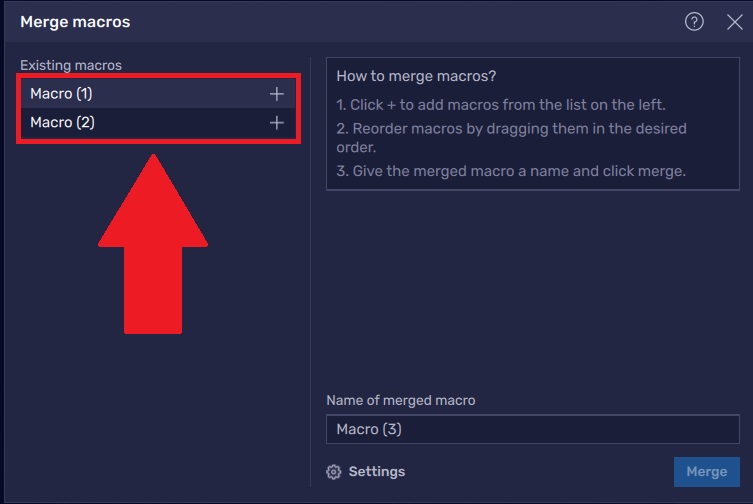Click the 'Merge macros' dialog title

(x=75, y=21)
